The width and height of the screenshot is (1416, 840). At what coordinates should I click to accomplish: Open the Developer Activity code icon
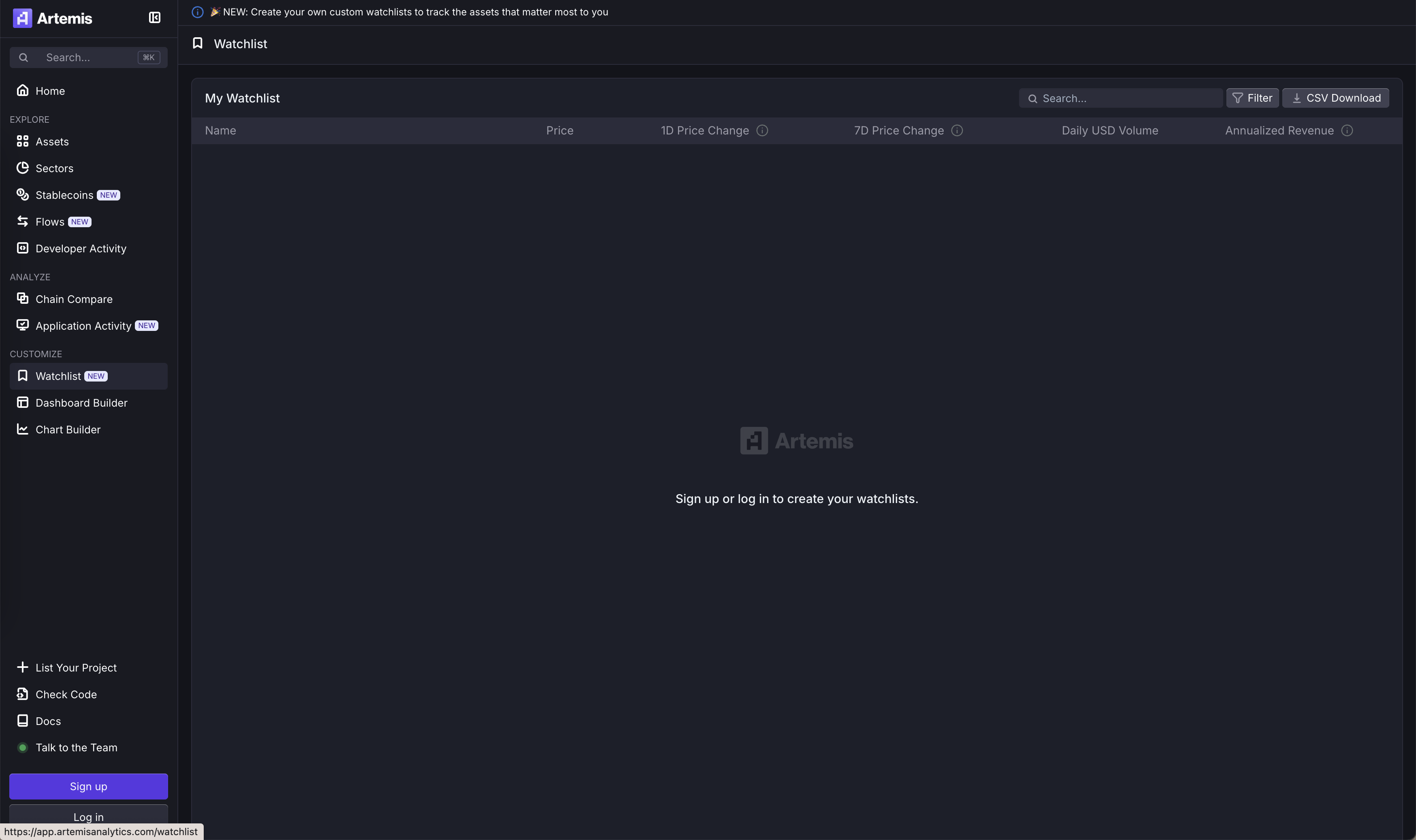[23, 248]
